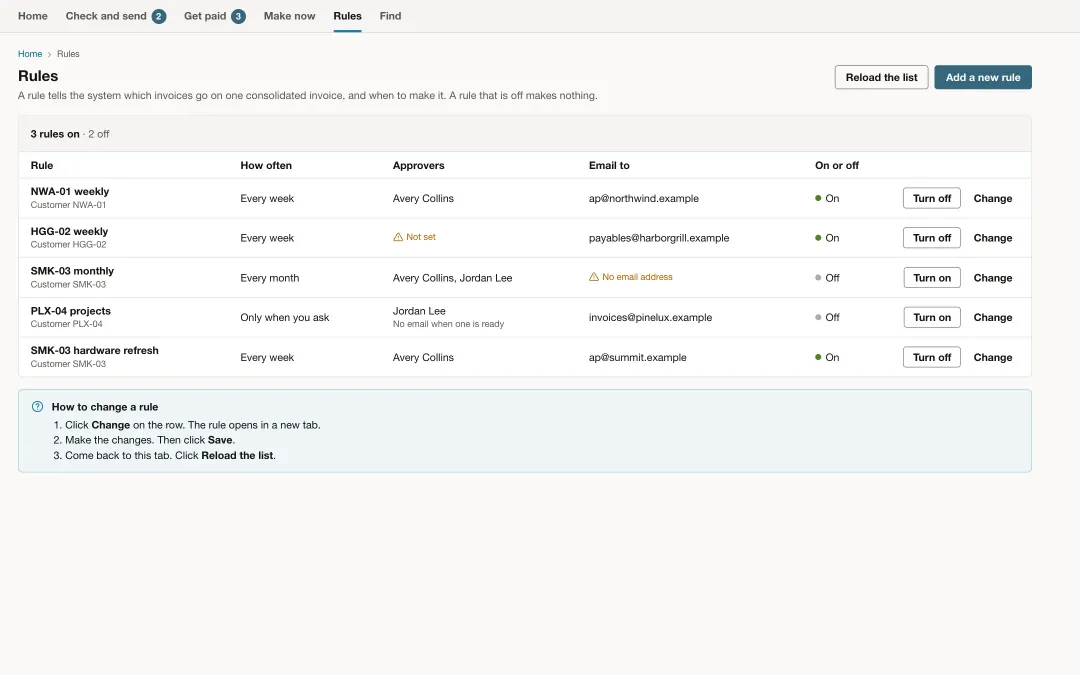The image size is (1080, 675).
Task: Click the Rule column header
Action: (x=41, y=165)
